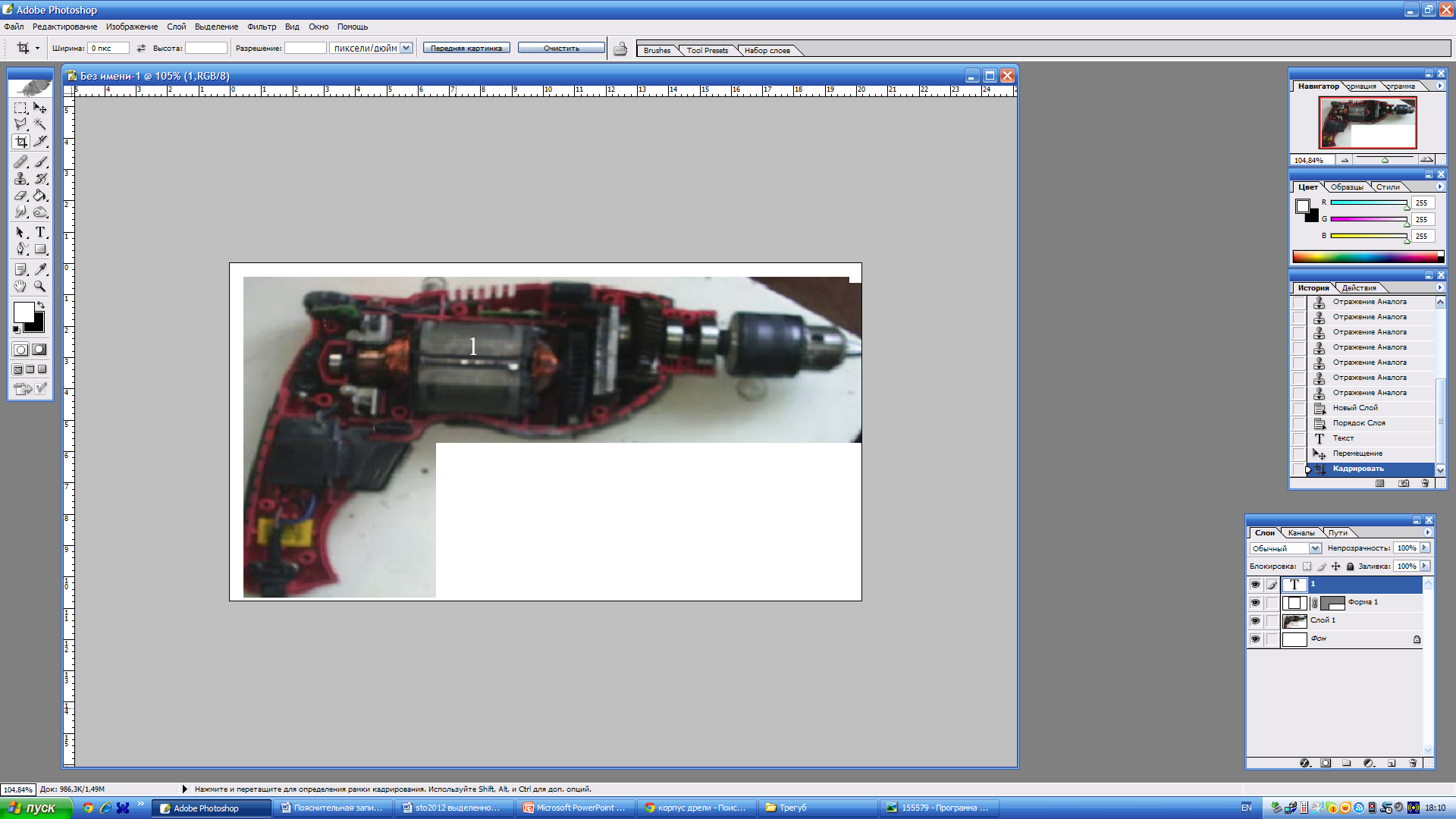Click the delete layer trash icon

tap(1413, 763)
